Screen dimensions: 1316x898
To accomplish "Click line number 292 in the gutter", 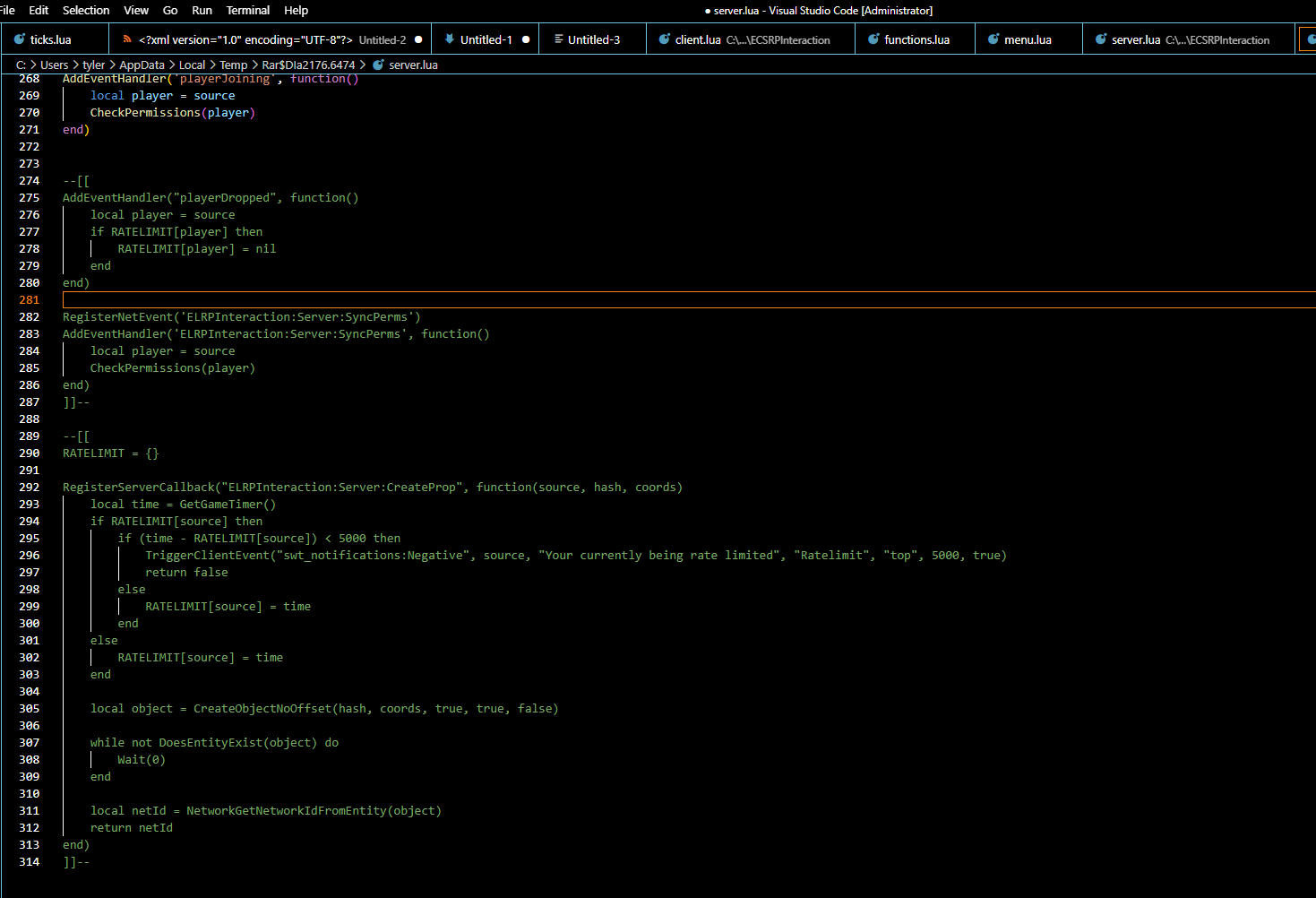I will pos(30,488).
